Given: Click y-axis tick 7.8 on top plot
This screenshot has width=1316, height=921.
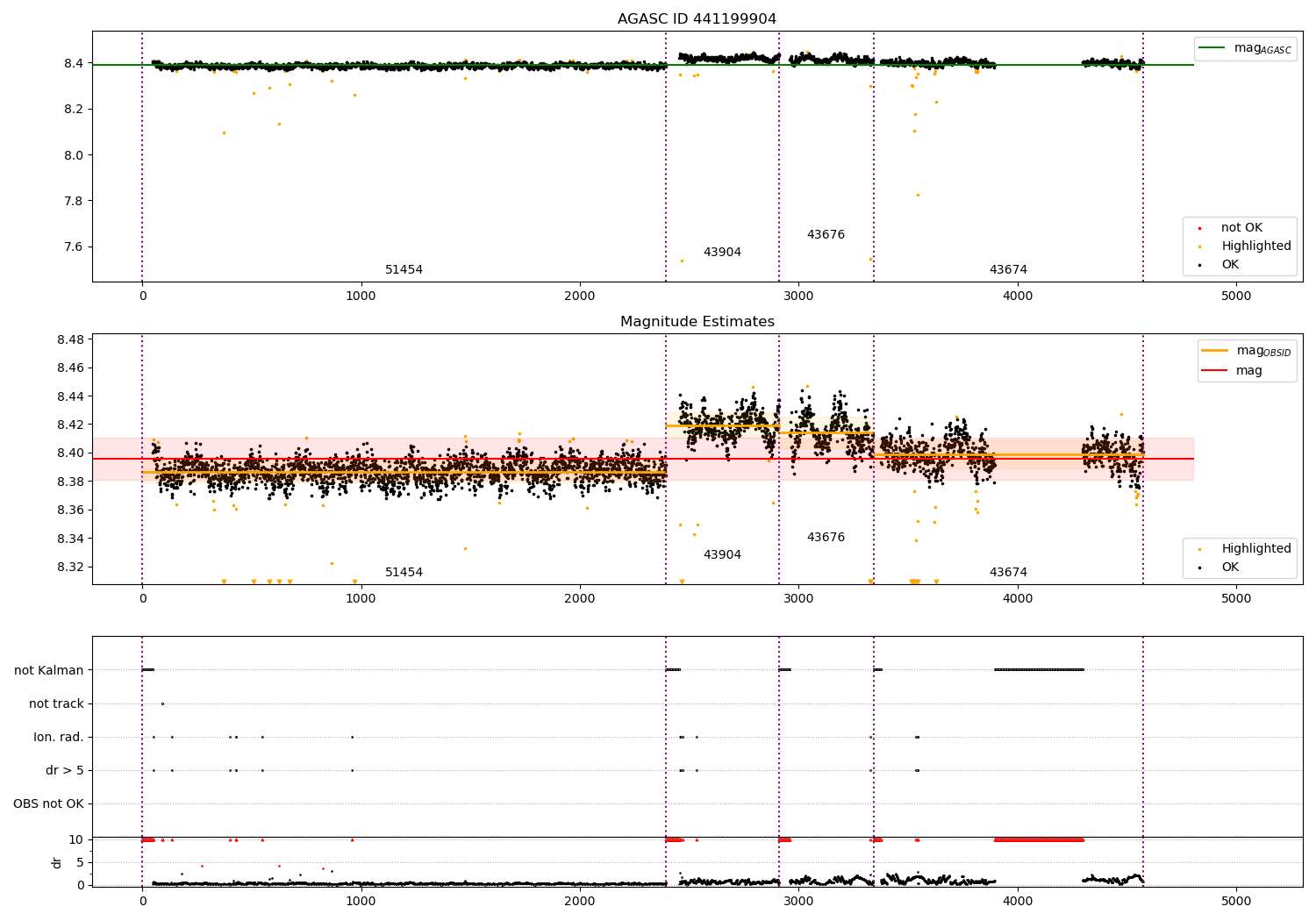Looking at the screenshot, I should click(x=73, y=201).
